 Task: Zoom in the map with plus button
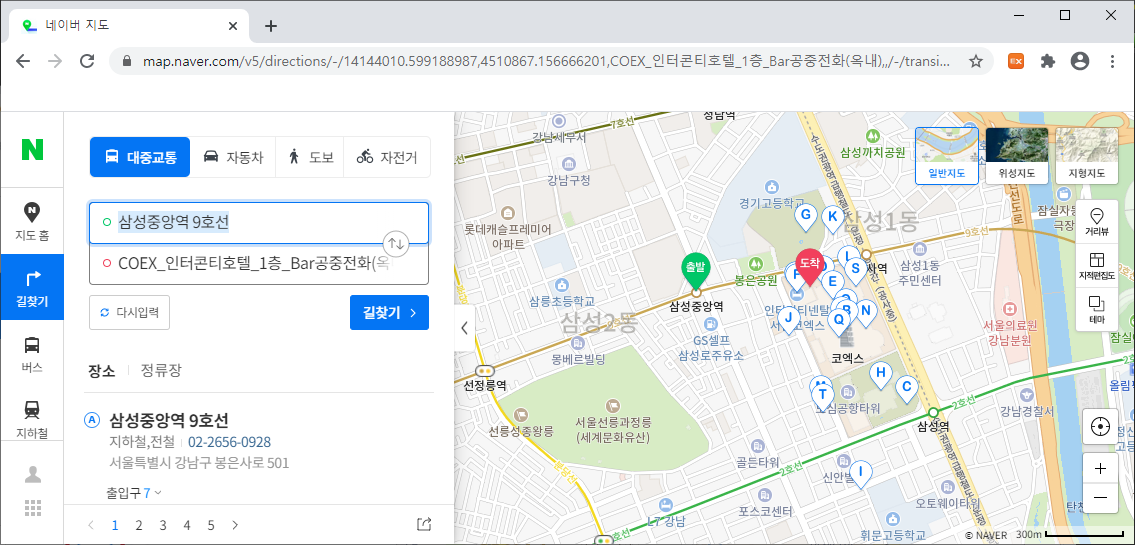coord(1100,468)
